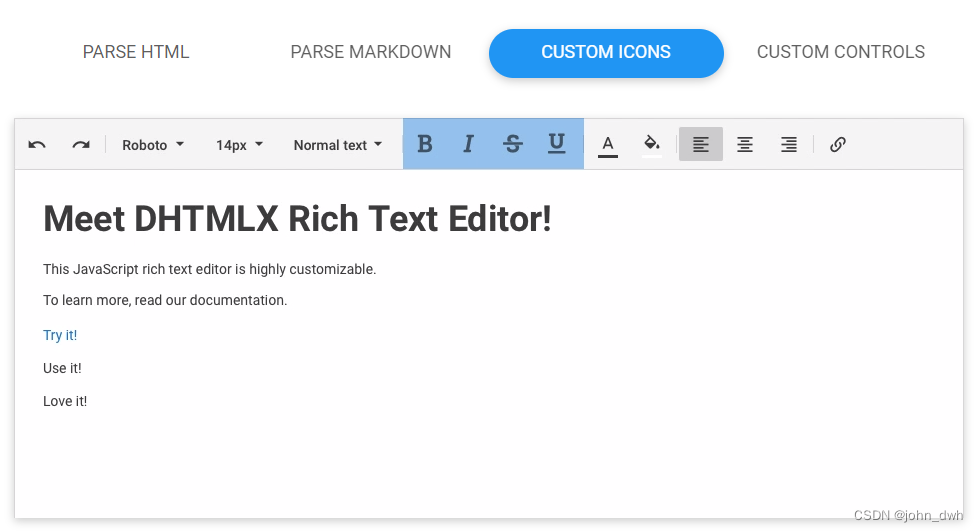The height and width of the screenshot is (532, 978).
Task: Click the 'highly customizable' sentence
Action: pyautogui.click(x=210, y=269)
